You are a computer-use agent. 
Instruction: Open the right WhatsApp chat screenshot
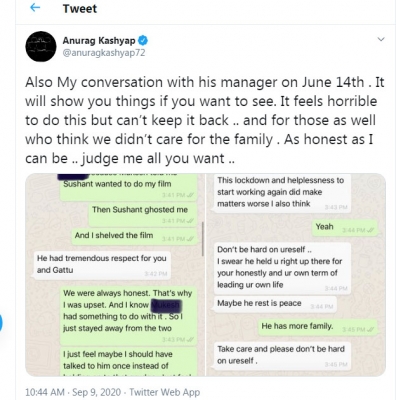pos(296,275)
